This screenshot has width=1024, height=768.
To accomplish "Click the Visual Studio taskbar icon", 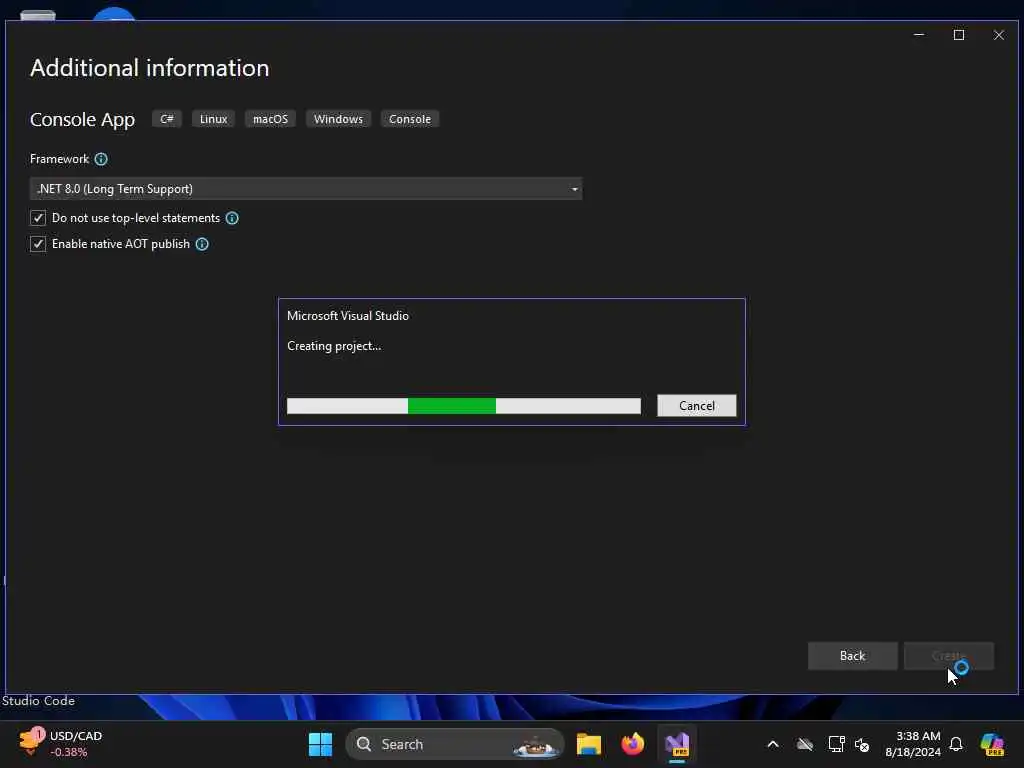I will tap(677, 744).
